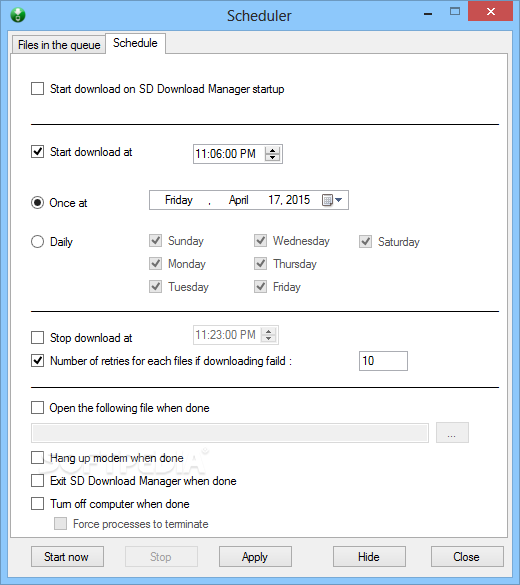This screenshot has width=520, height=585.
Task: Decrease start download time with down arrow
Action: click(x=273, y=157)
